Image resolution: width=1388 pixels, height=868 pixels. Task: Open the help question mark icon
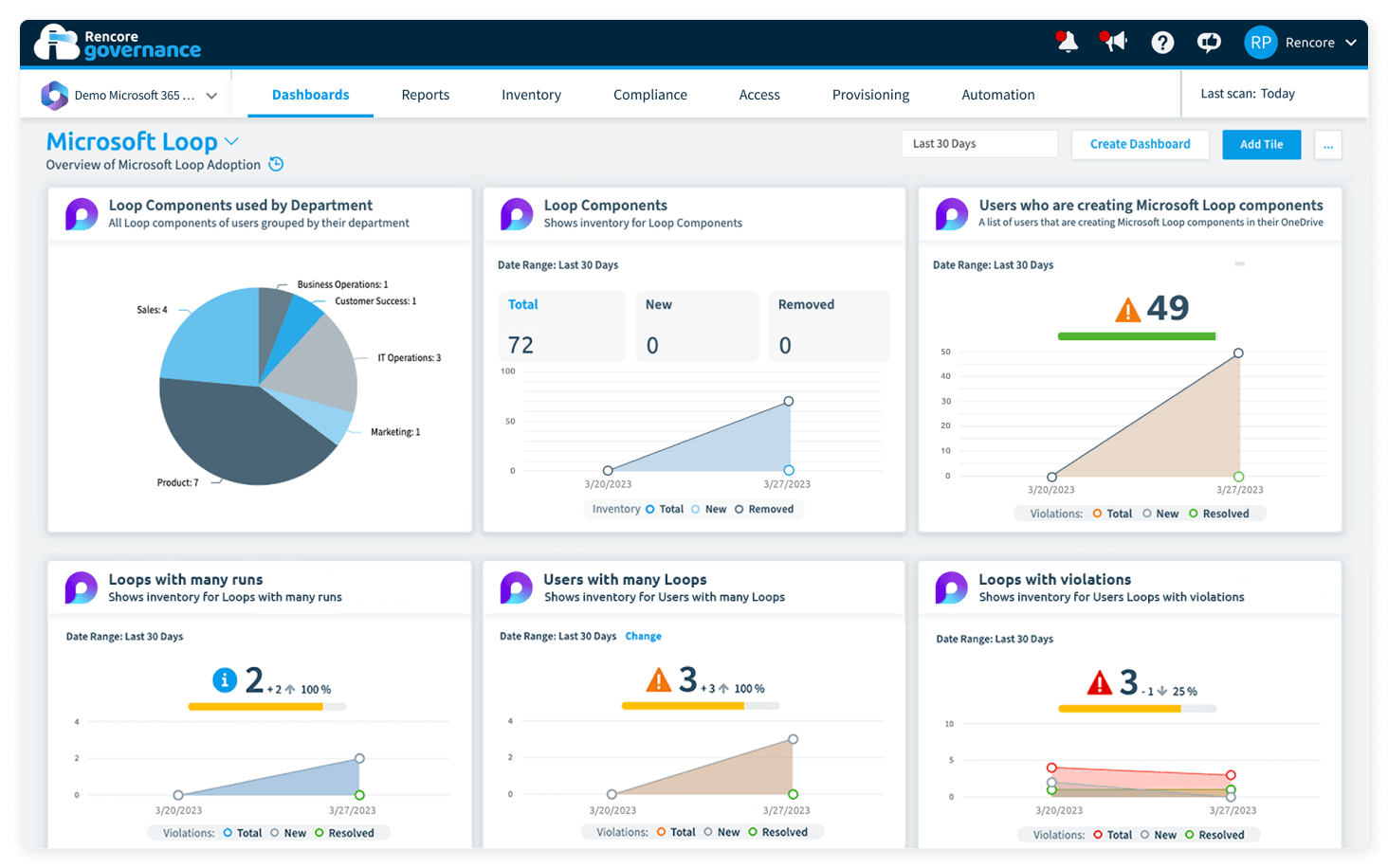(x=1162, y=43)
